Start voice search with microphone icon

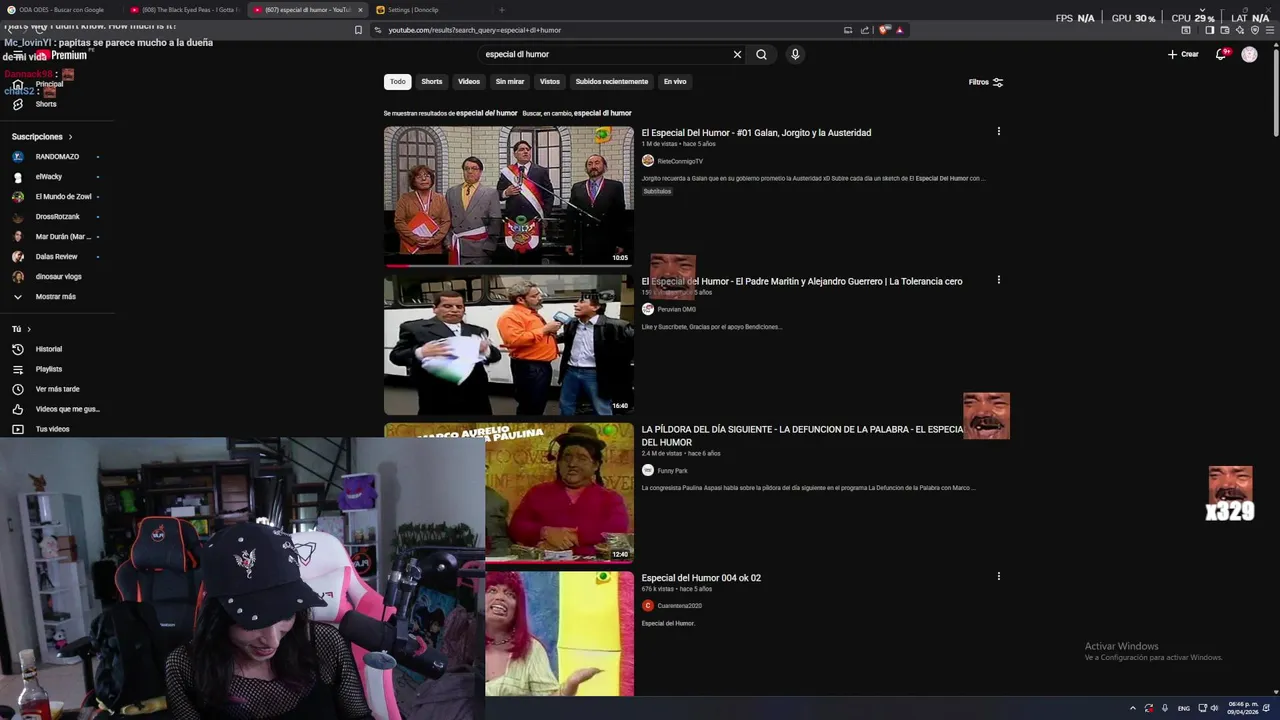click(x=795, y=55)
